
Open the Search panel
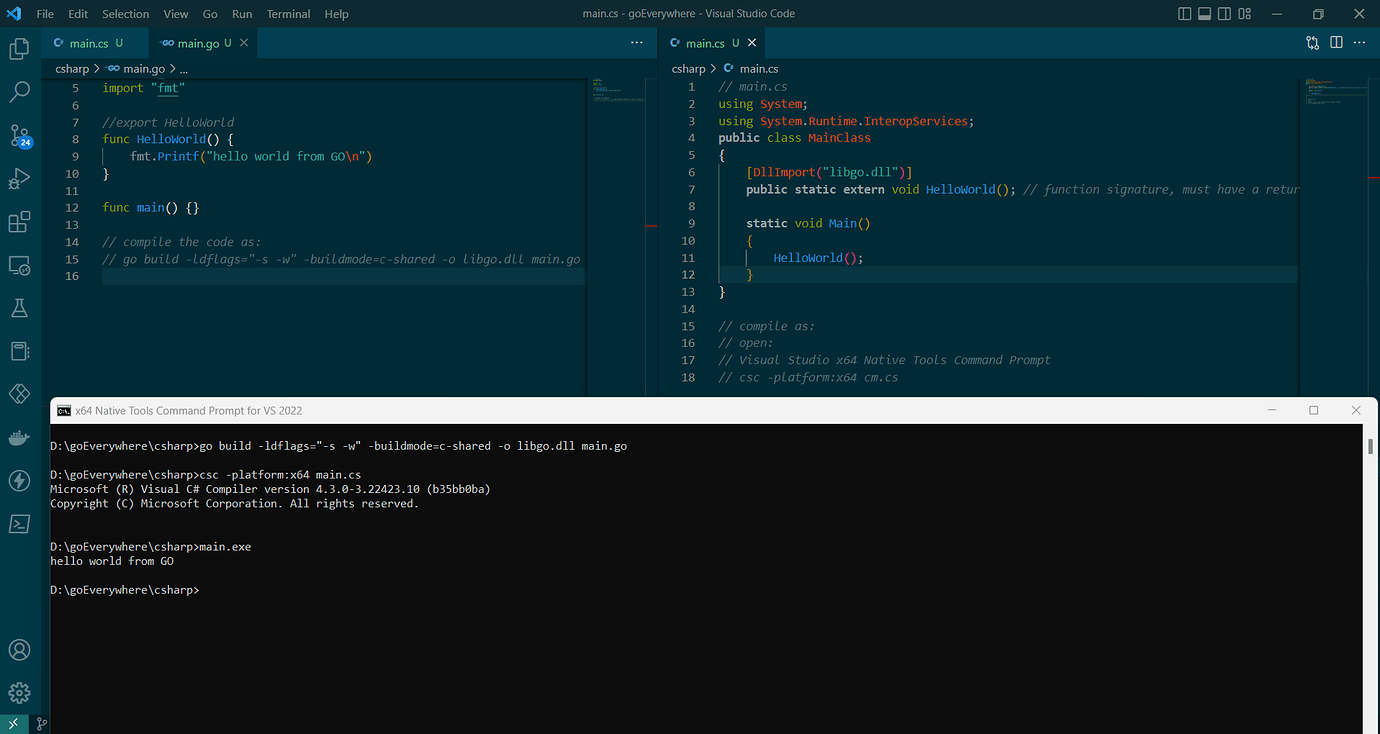(20, 92)
